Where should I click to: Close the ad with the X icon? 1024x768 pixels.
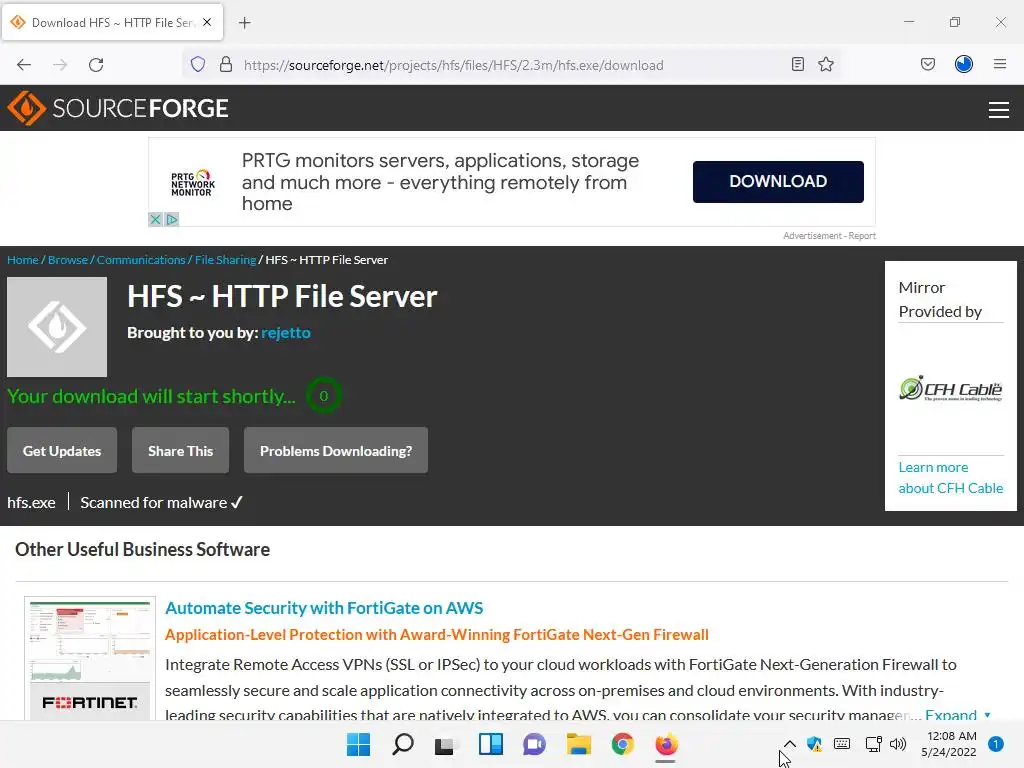coord(155,219)
